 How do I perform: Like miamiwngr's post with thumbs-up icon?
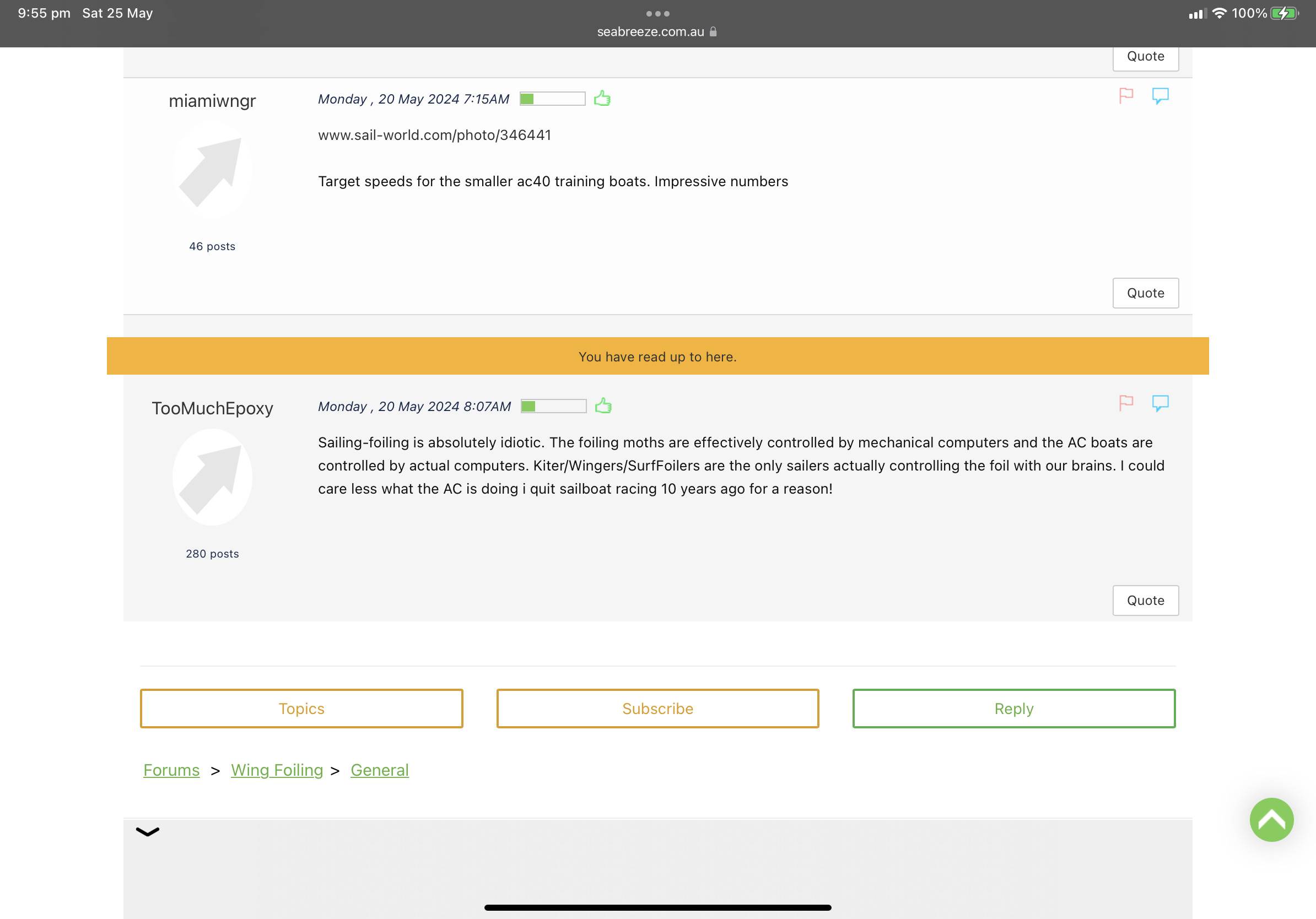tap(602, 99)
